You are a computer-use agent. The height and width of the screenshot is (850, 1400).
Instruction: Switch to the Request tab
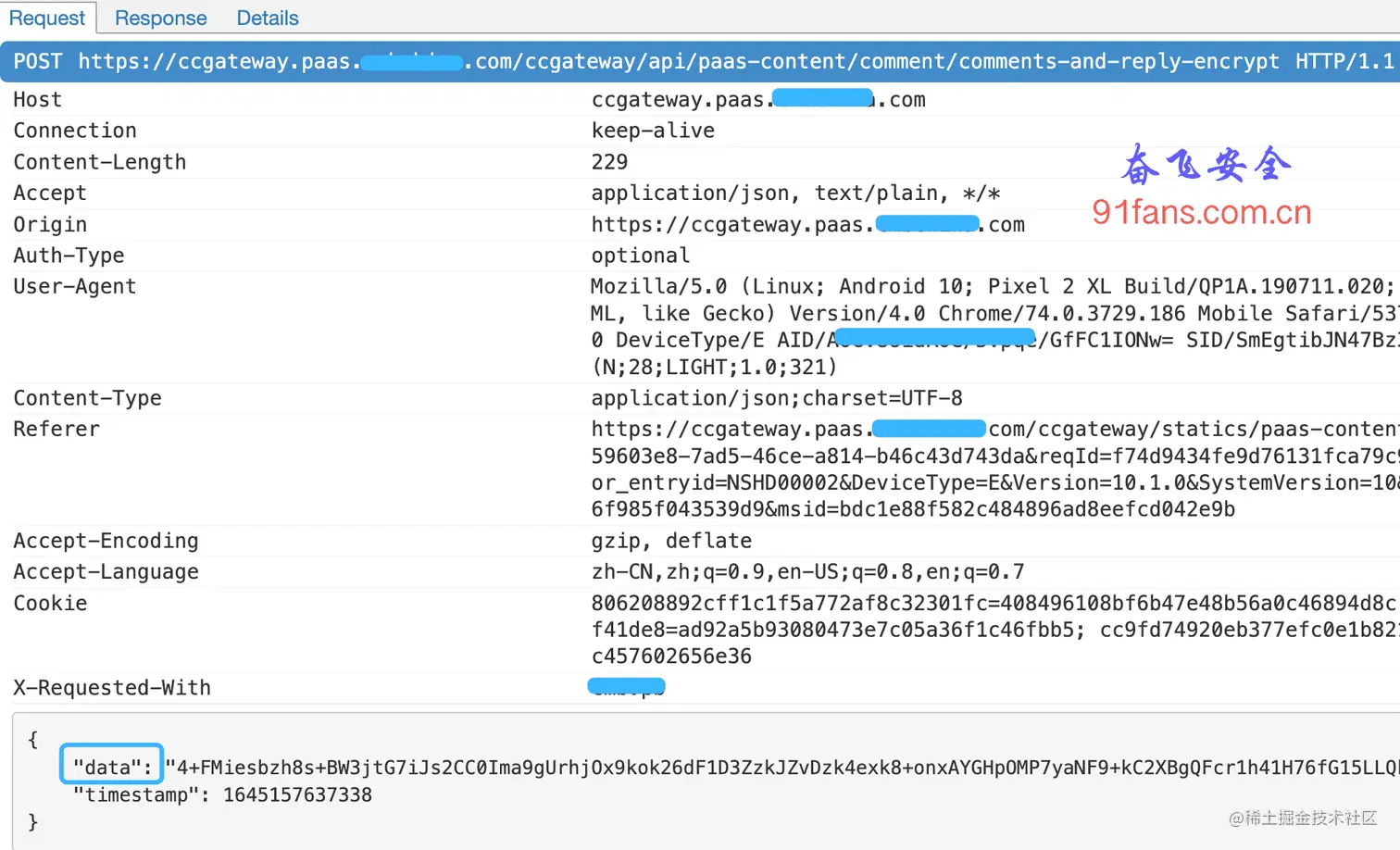pos(47,18)
